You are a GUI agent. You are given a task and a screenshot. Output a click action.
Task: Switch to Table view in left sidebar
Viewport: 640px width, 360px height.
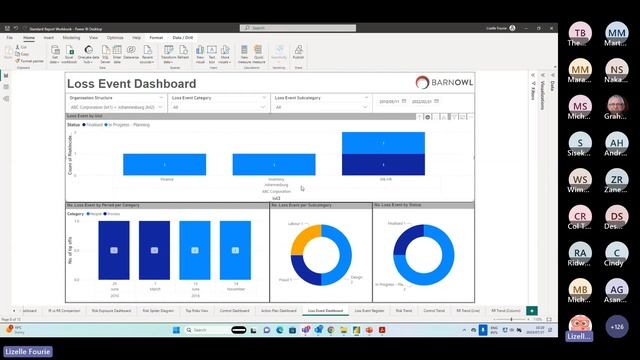click(6, 87)
